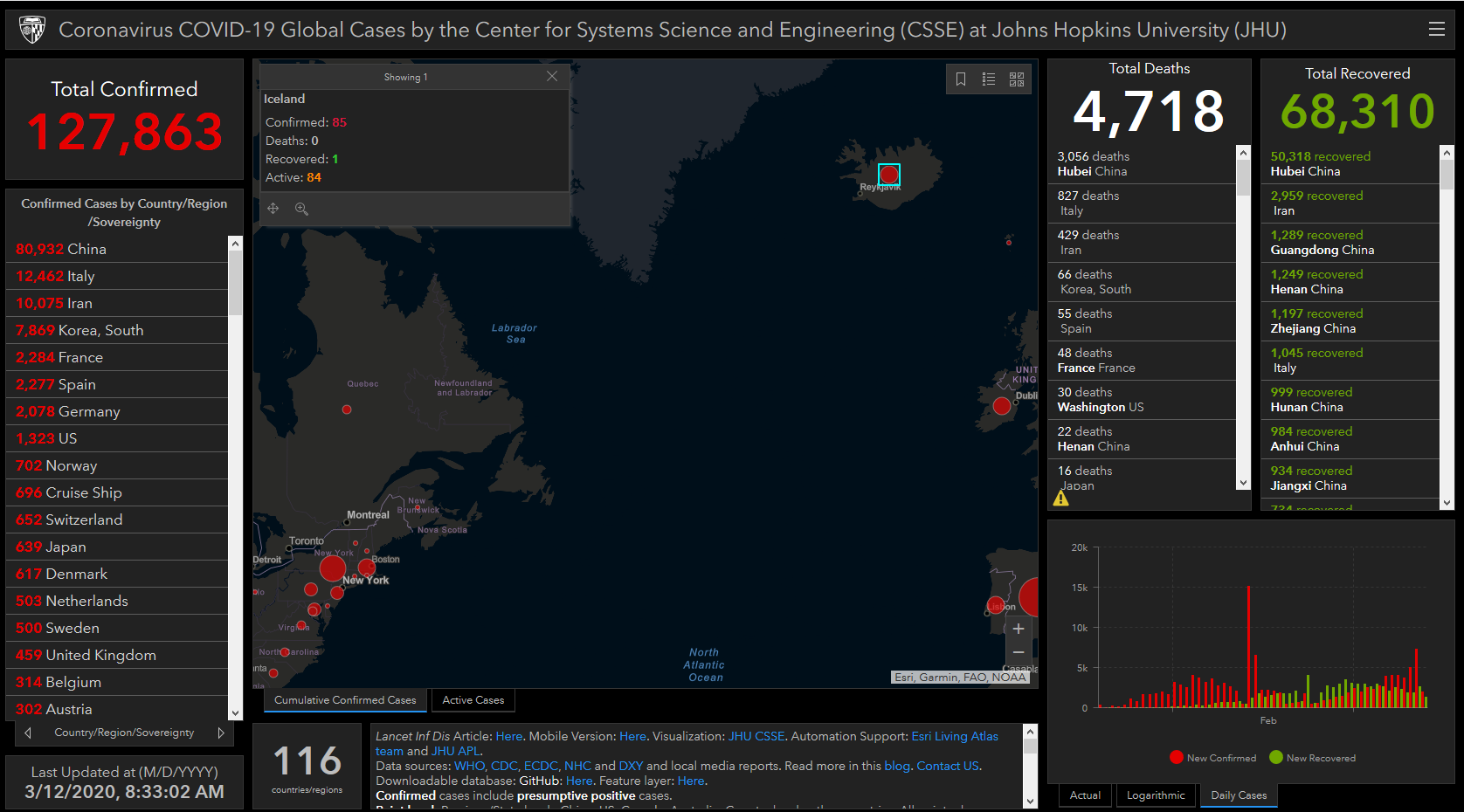Select Spain with 2,277 cases

point(117,384)
